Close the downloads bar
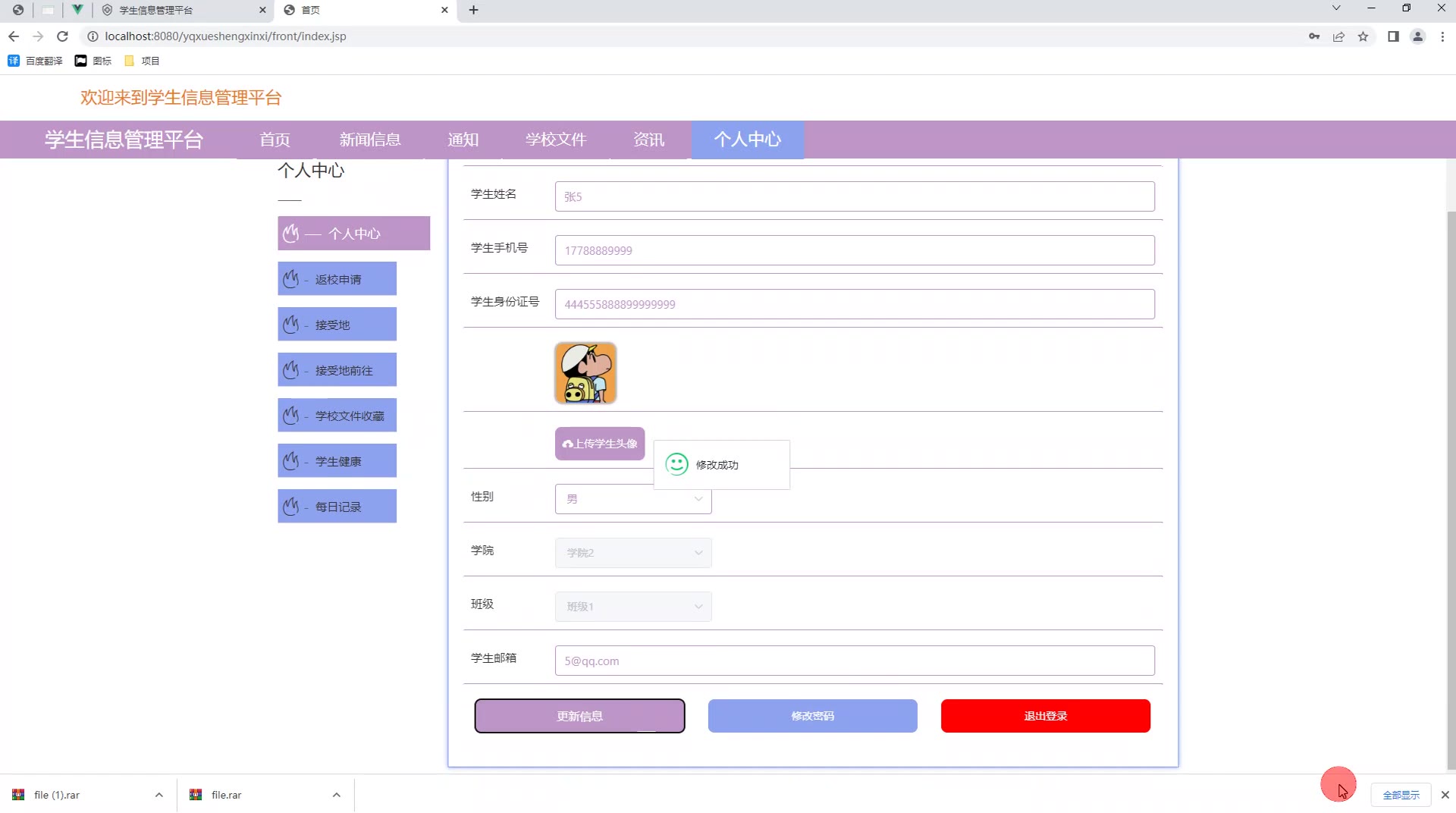 (1445, 795)
